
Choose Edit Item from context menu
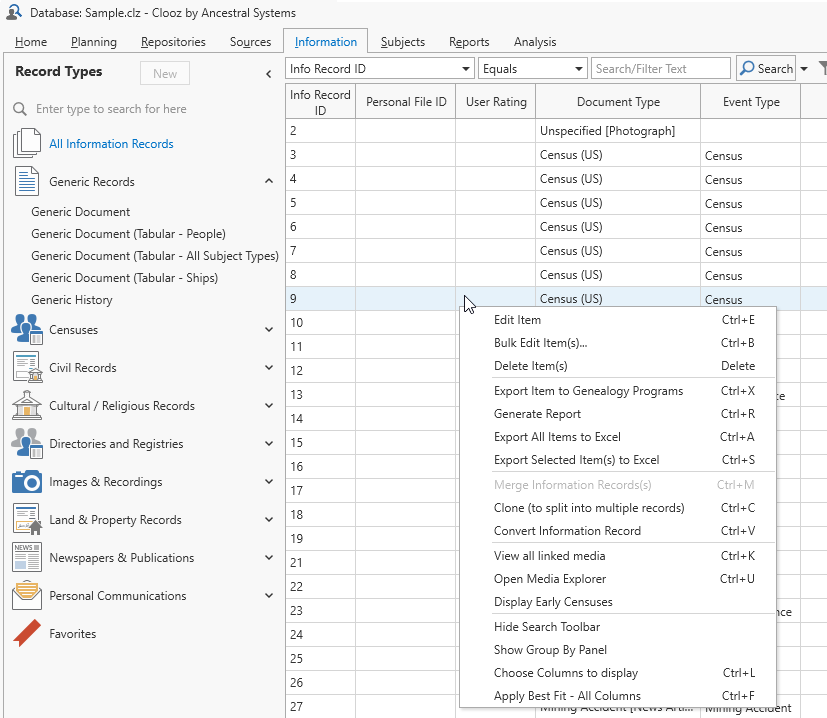517,320
